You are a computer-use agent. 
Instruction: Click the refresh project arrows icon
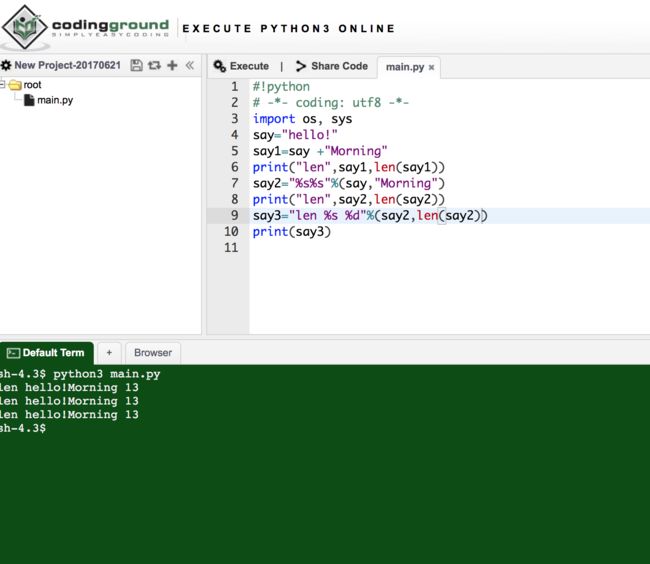(x=155, y=65)
